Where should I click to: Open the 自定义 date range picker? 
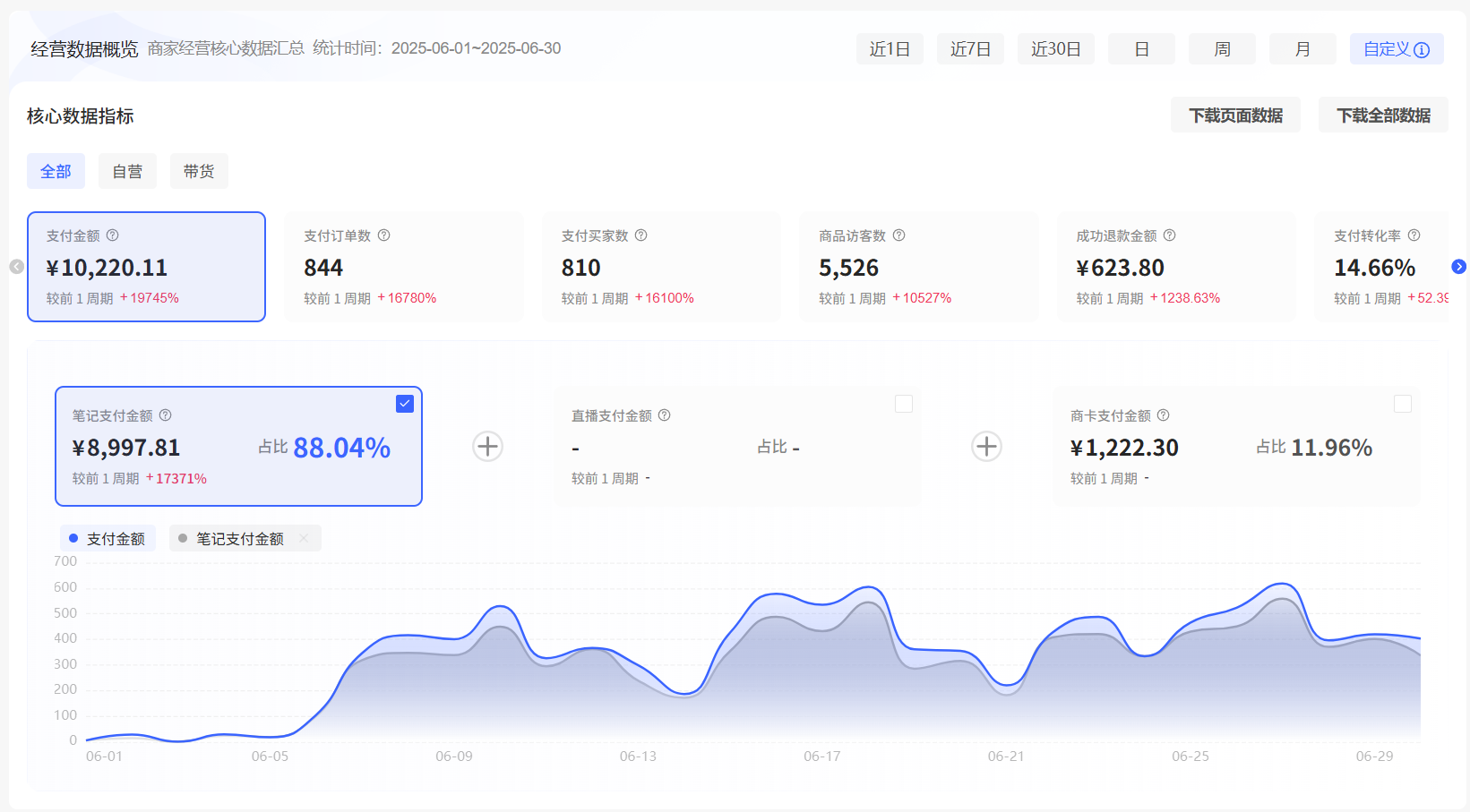pos(1396,49)
